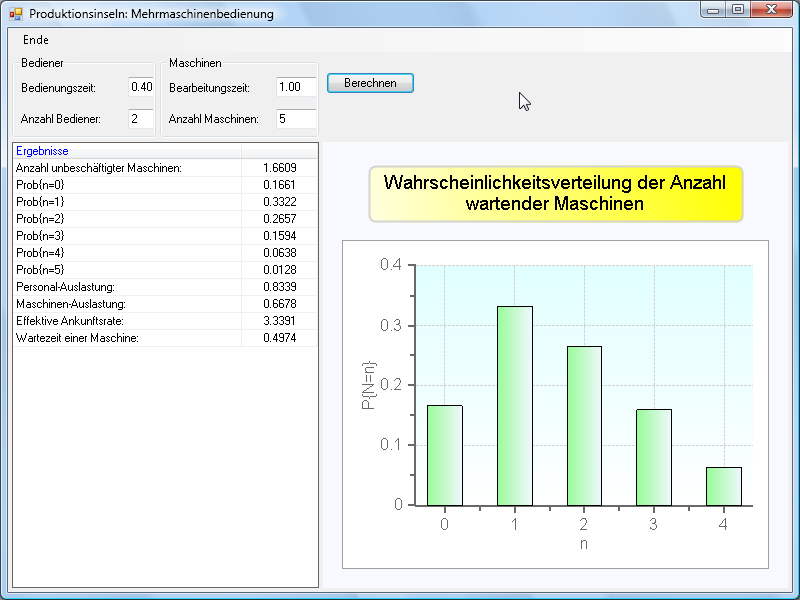Screen dimensions: 800x600
Task: Click the chart bar for n=1
Action: click(514, 405)
